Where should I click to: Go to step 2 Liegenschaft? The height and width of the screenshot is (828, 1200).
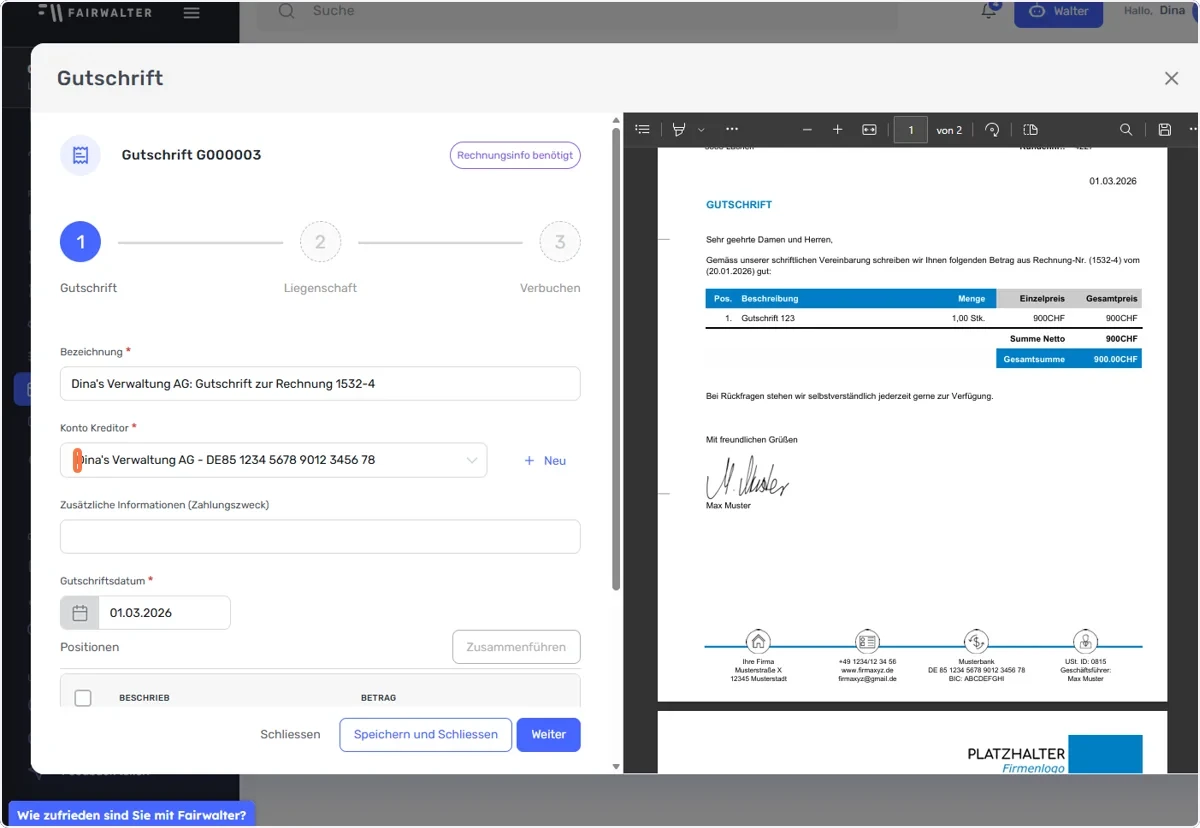[320, 242]
